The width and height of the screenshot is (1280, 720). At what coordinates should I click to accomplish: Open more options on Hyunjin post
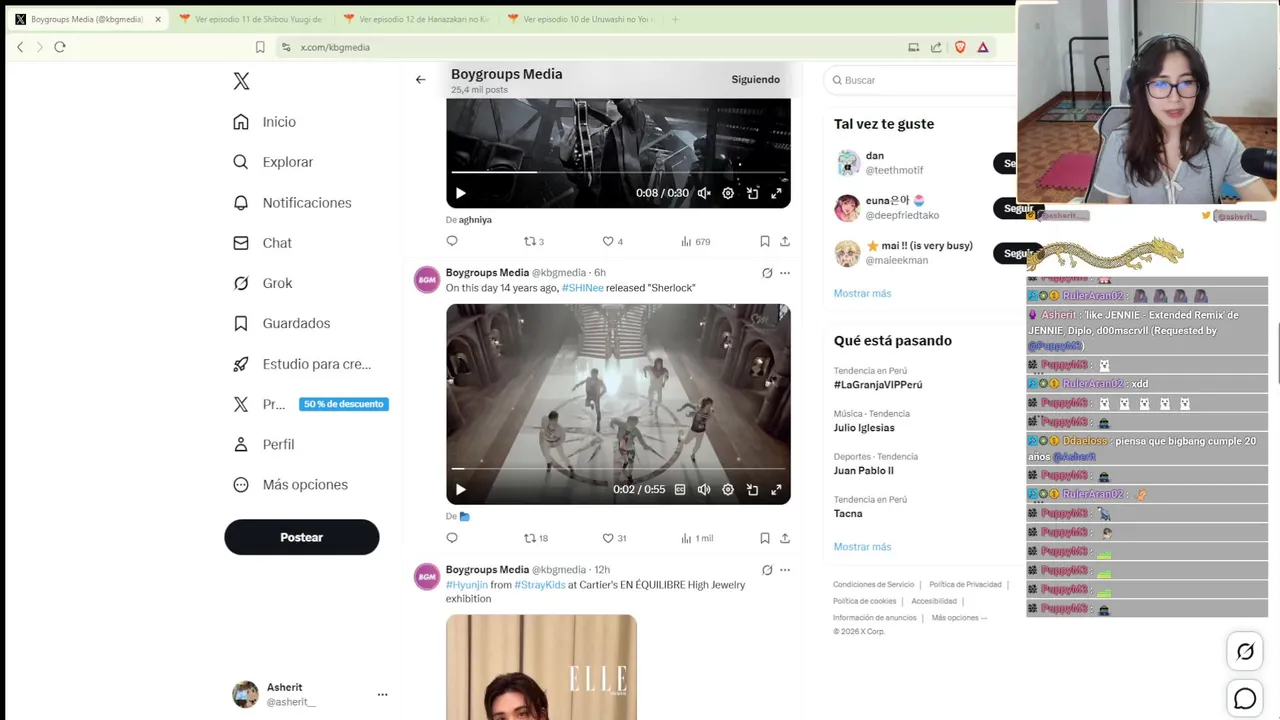(785, 570)
